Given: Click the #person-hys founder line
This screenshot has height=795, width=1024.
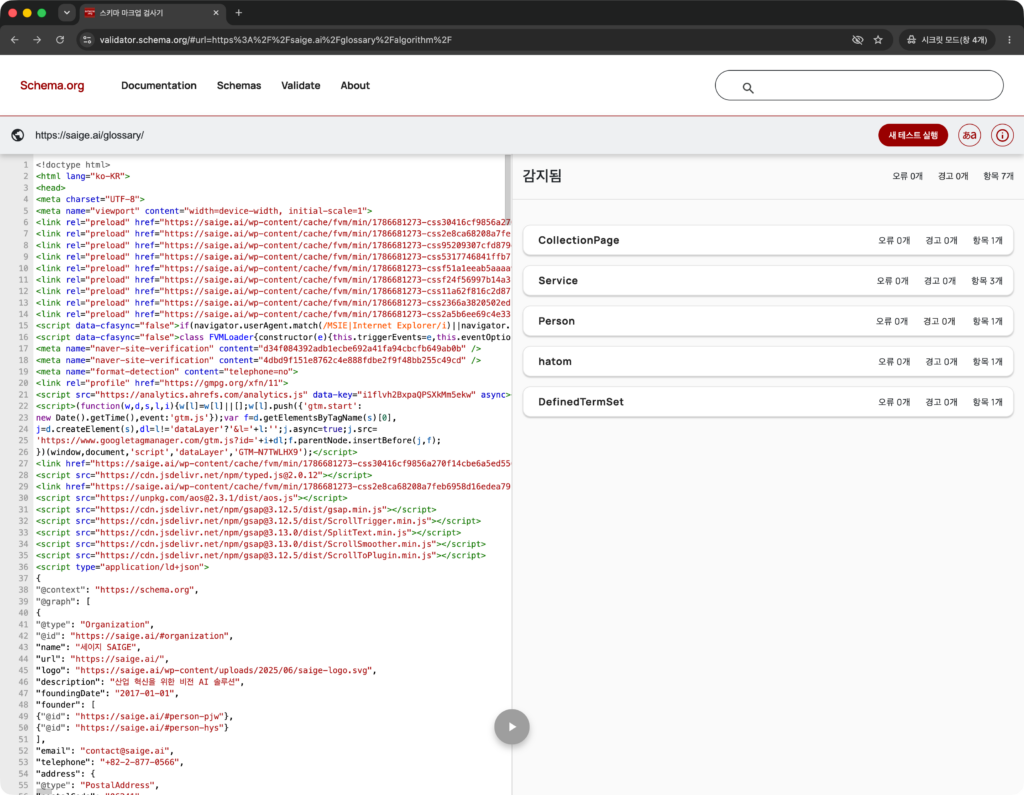Looking at the screenshot, I should [x=133, y=728].
